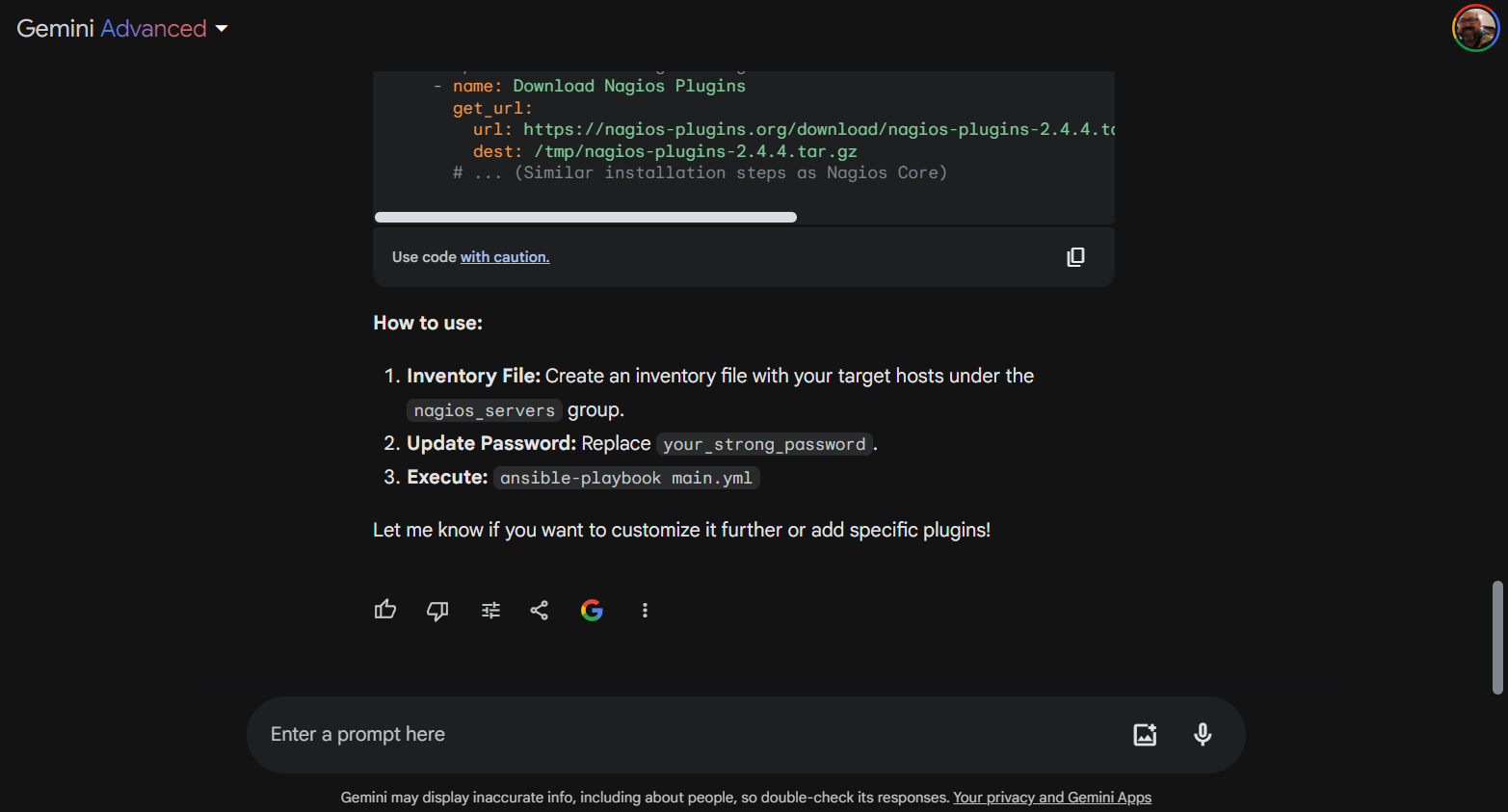
Task: Open 'Your privacy and Gemini Apps' link
Action: pos(1052,798)
